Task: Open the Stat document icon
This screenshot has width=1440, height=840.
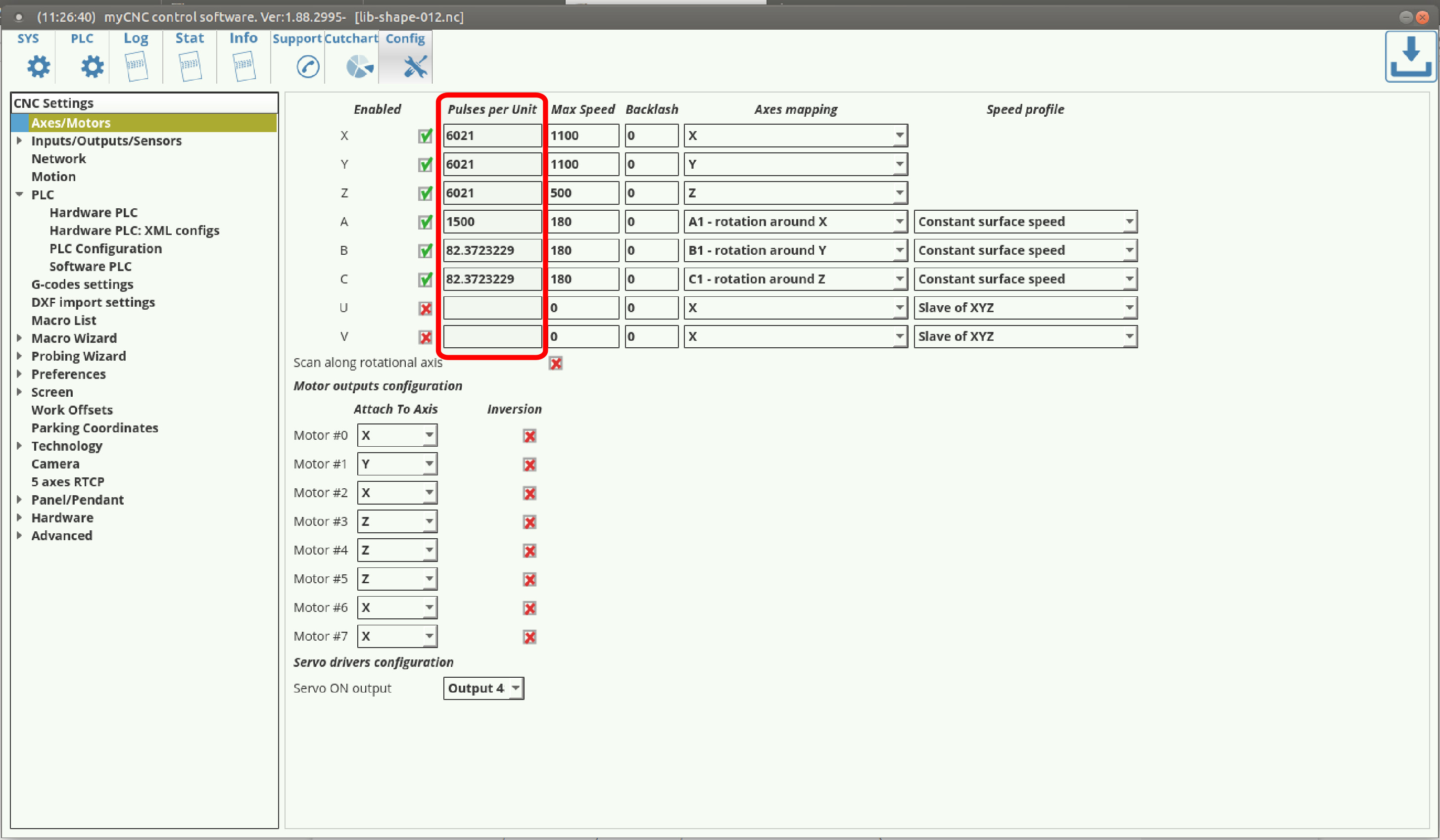Action: [x=190, y=66]
